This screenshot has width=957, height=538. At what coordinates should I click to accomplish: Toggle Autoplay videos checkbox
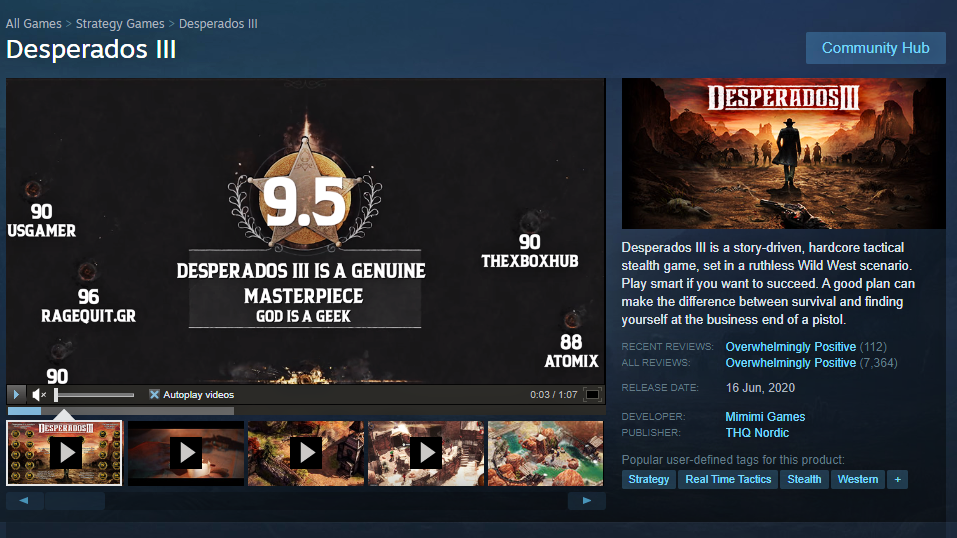coord(154,394)
